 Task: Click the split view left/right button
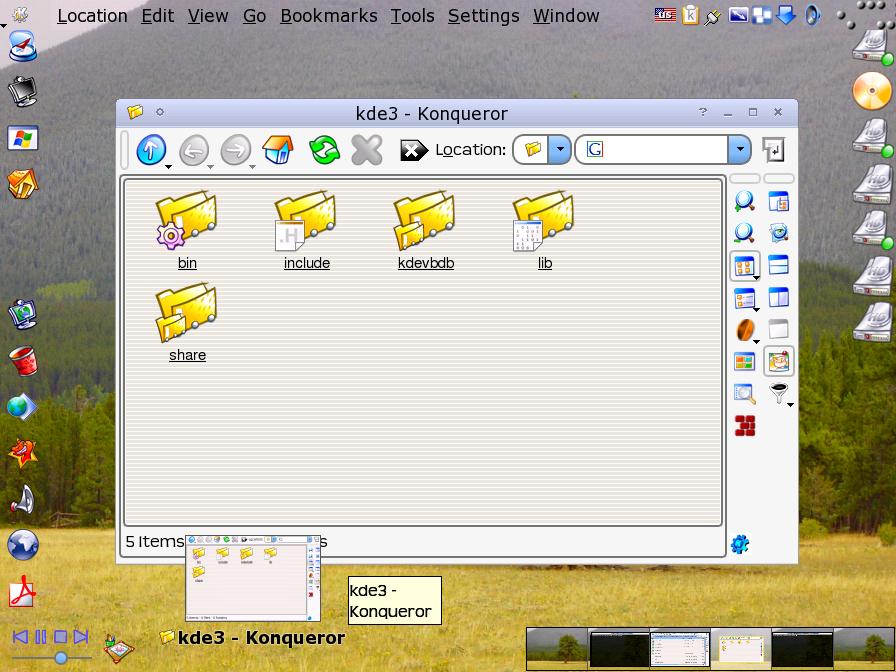(x=778, y=297)
